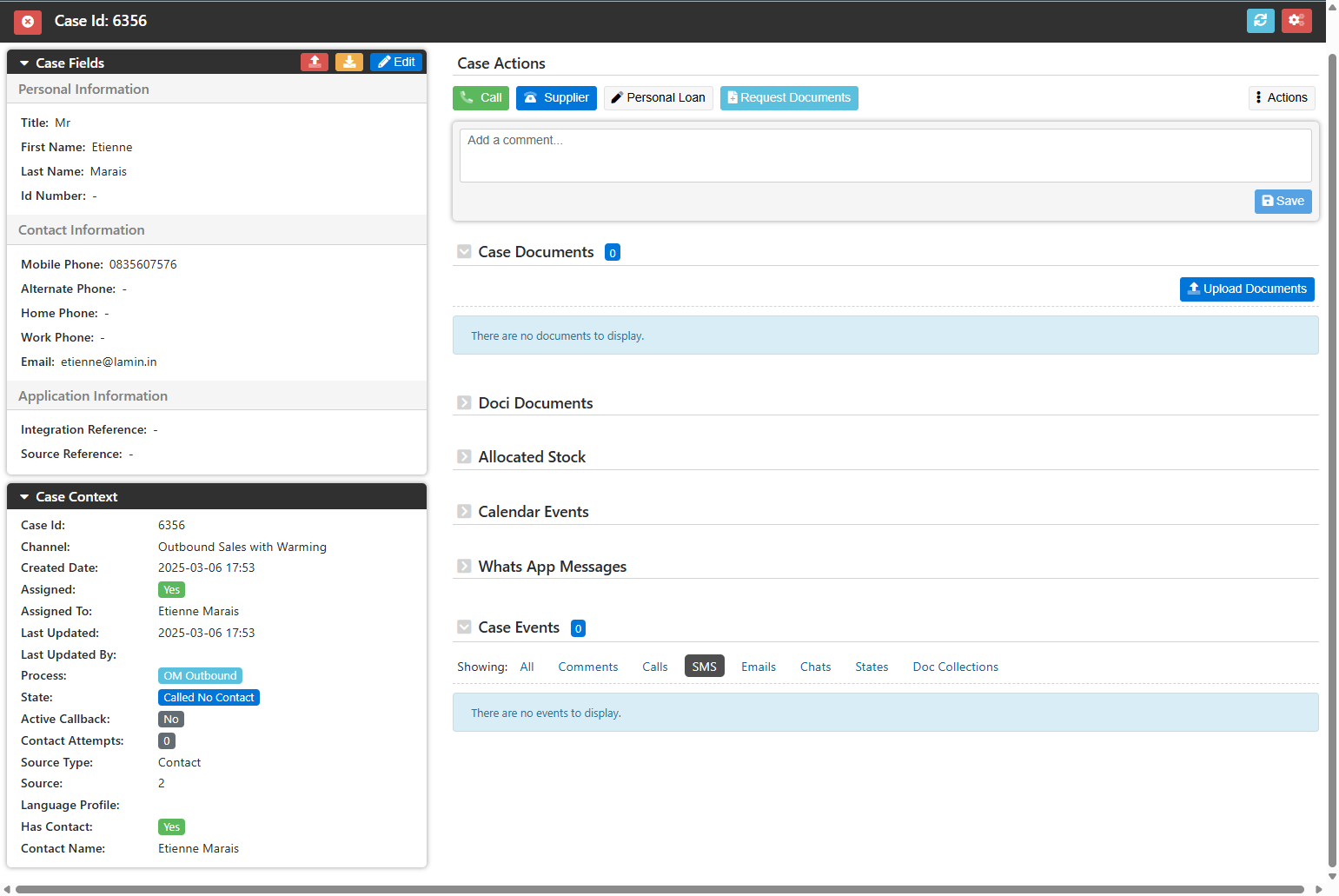
Task: Collapse the Case Fields panel
Action: click(24, 63)
